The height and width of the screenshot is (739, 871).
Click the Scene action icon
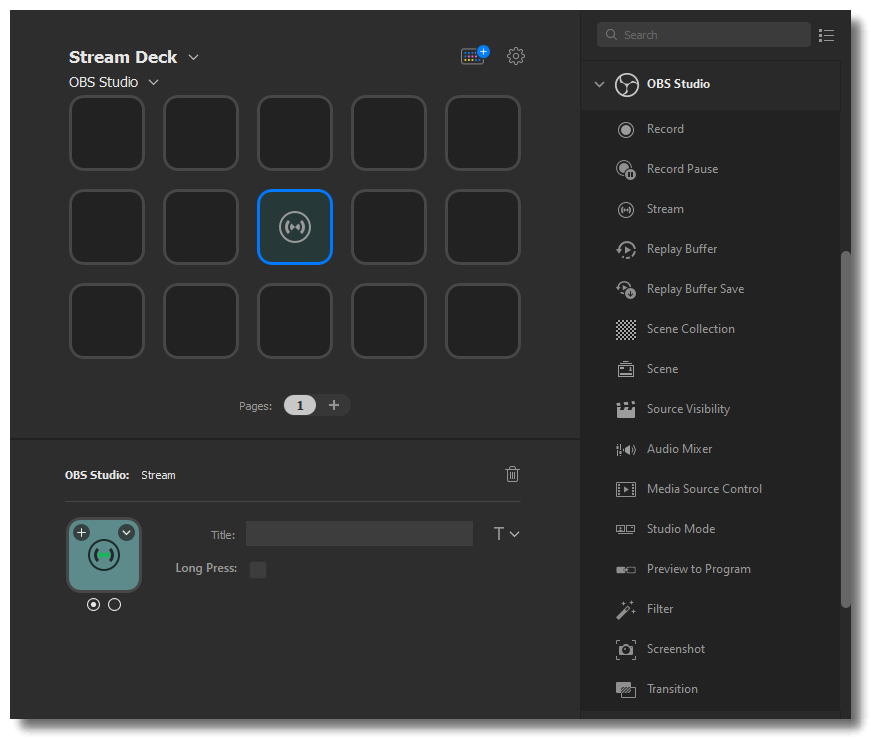625,370
